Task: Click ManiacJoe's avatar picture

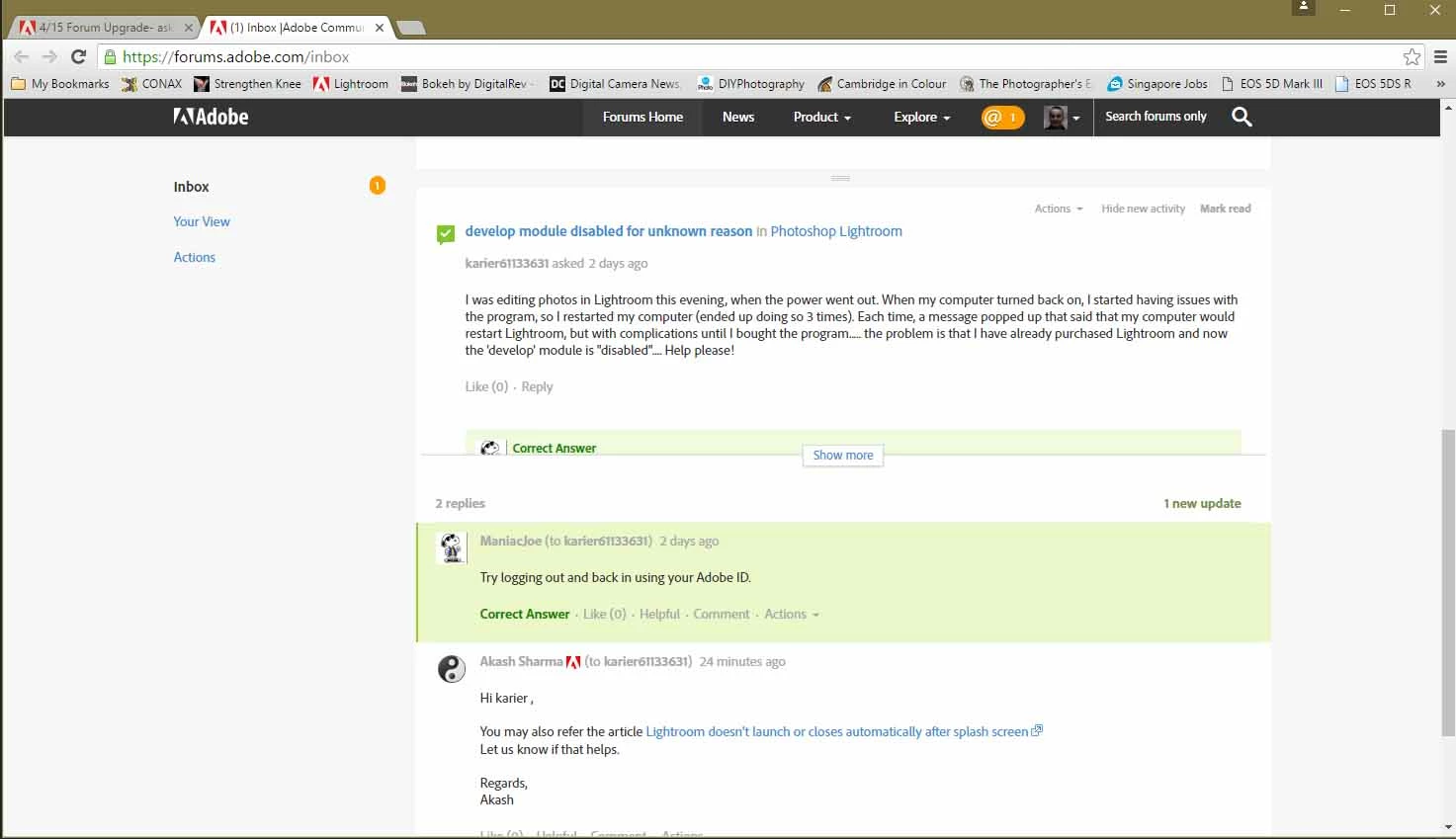Action: [x=452, y=547]
